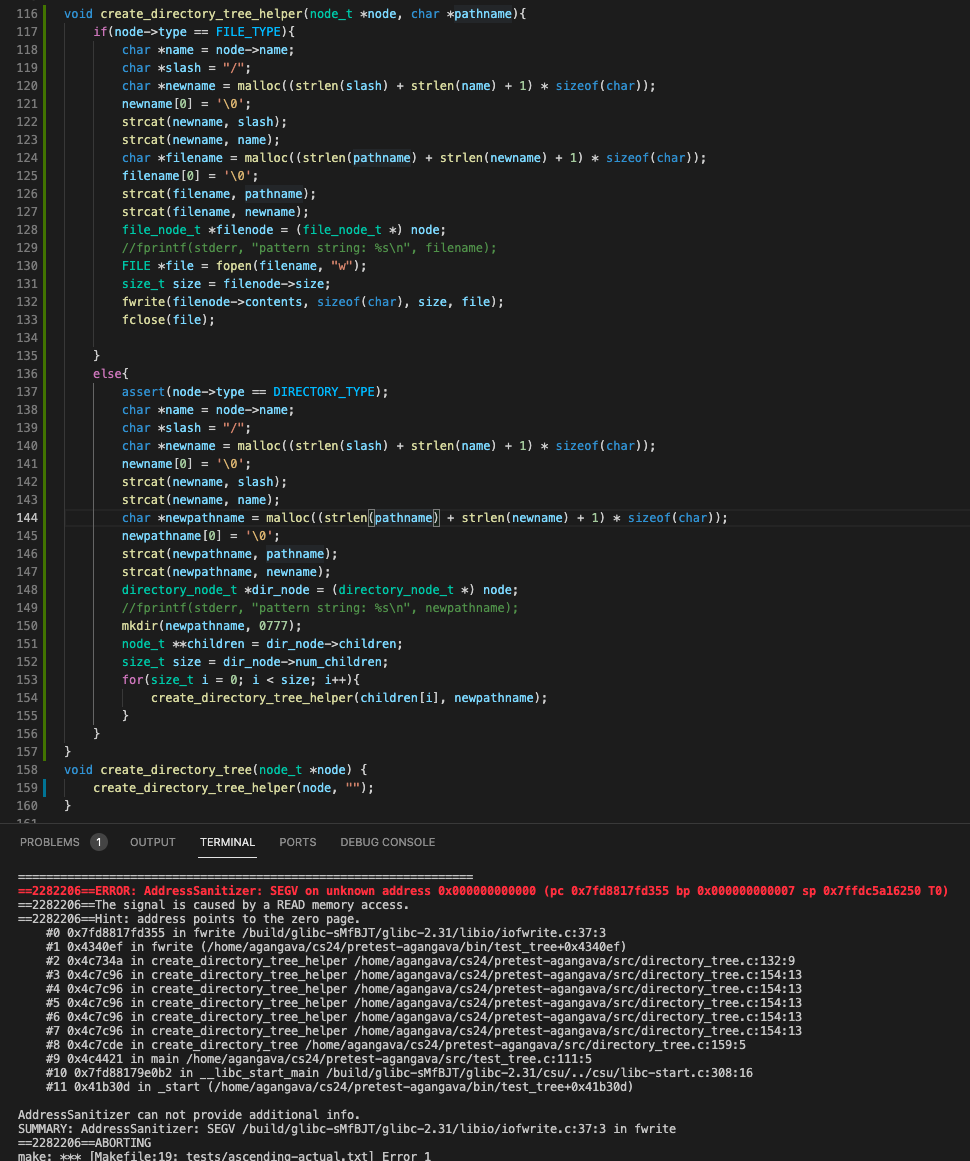Click the SUMMARY line in terminal output
This screenshot has width=970, height=1161.
coord(346,1129)
